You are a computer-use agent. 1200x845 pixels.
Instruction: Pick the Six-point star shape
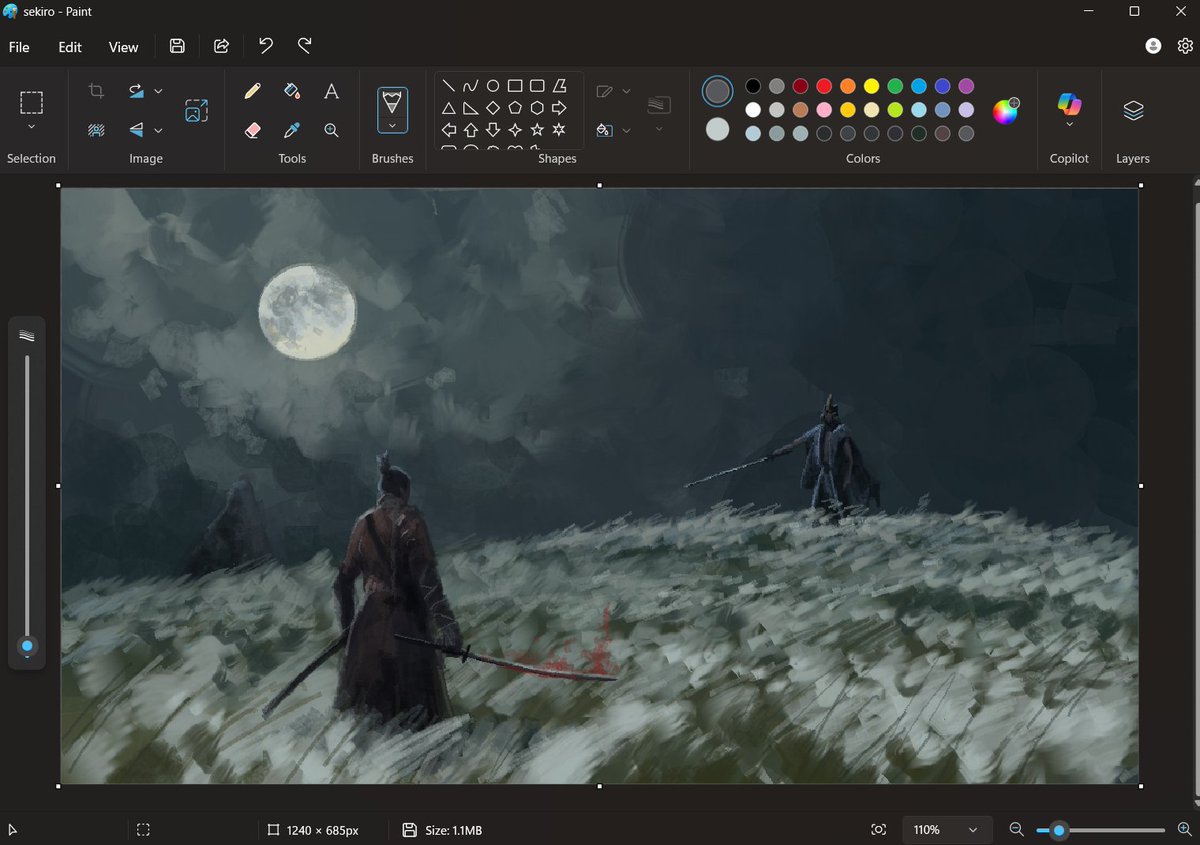[x=559, y=130]
